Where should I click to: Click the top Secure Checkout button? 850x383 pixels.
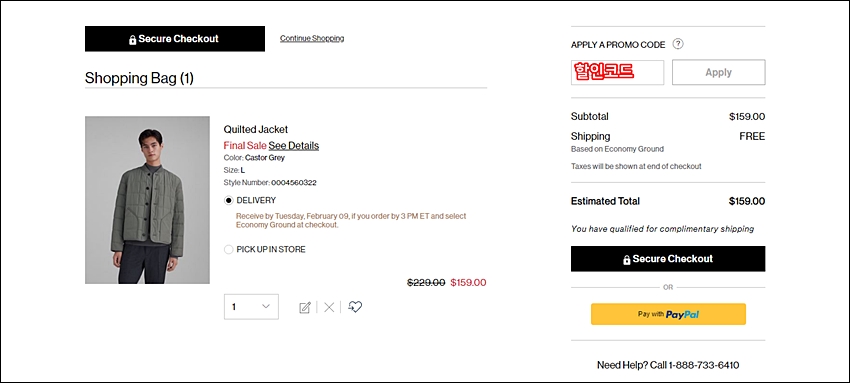[x=175, y=39]
